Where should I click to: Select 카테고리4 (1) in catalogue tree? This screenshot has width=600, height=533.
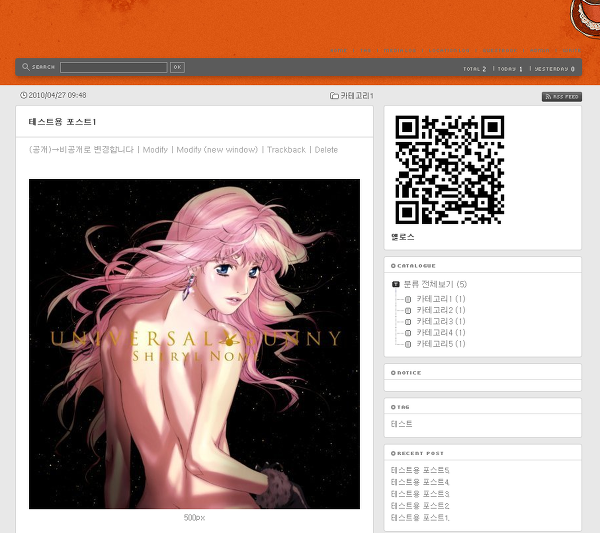441,333
